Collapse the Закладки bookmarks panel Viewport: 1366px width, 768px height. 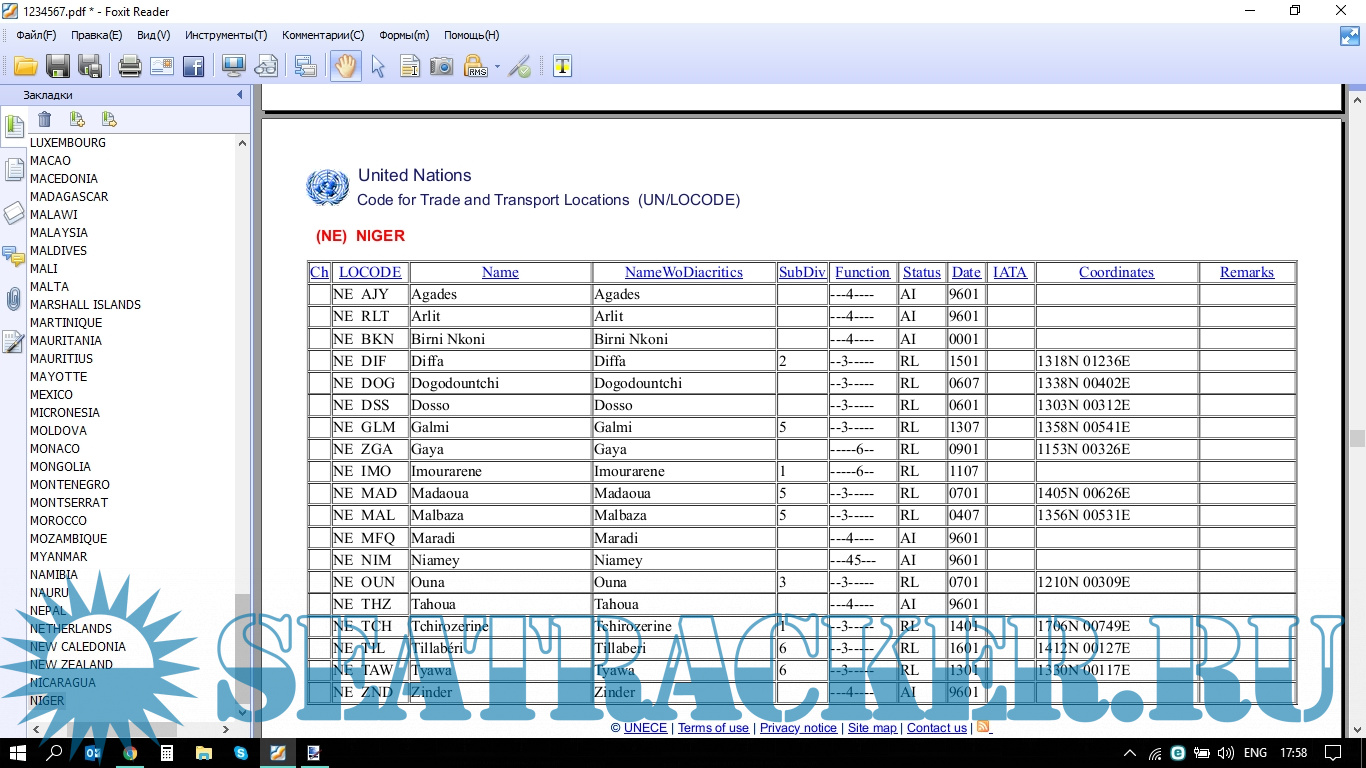[240, 95]
